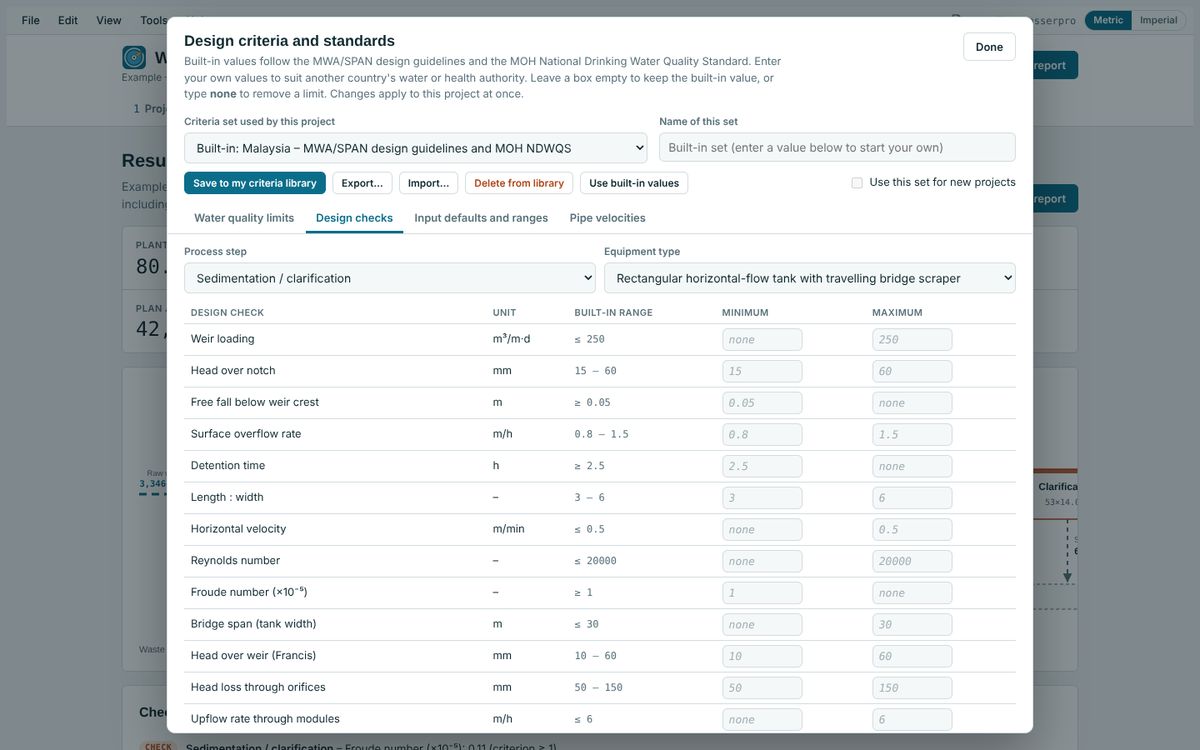Image resolution: width=1200 pixels, height=750 pixels.
Task: Click Upflow rate through modules maximum field
Action: point(912,719)
